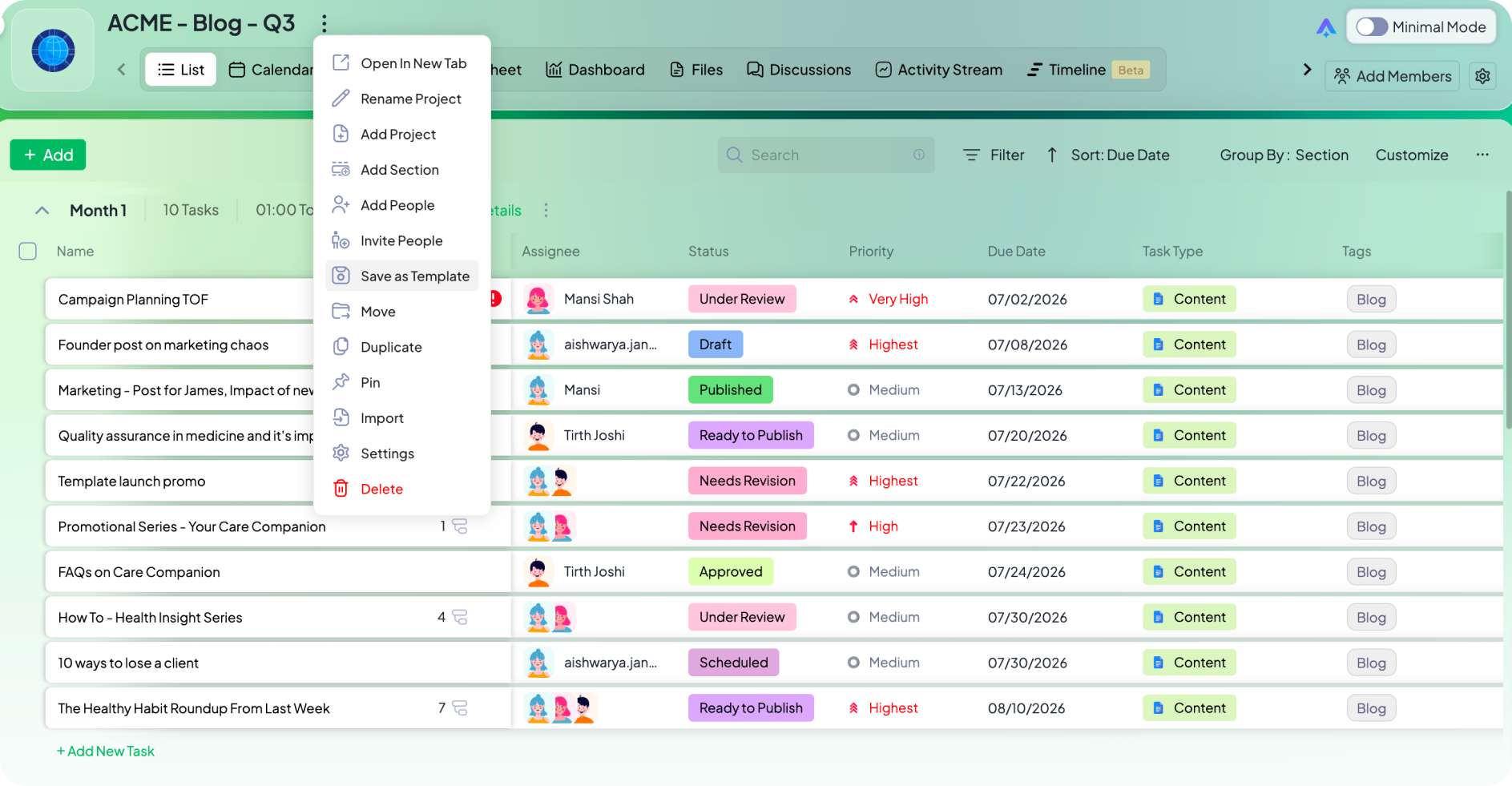
Task: Change the Very High priority value
Action: click(x=889, y=299)
